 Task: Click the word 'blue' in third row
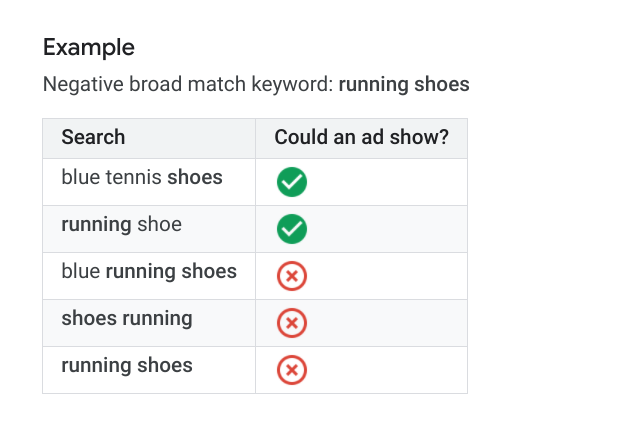tap(81, 271)
